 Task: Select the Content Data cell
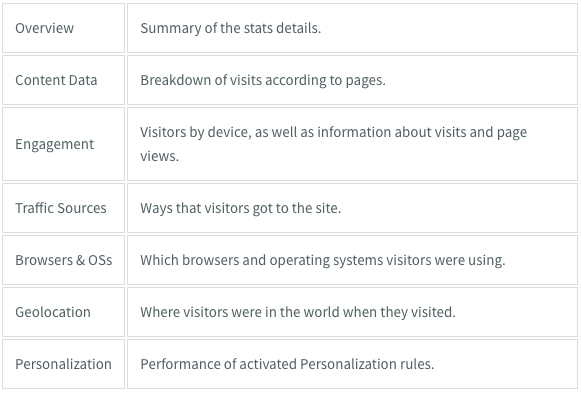[x=63, y=80]
